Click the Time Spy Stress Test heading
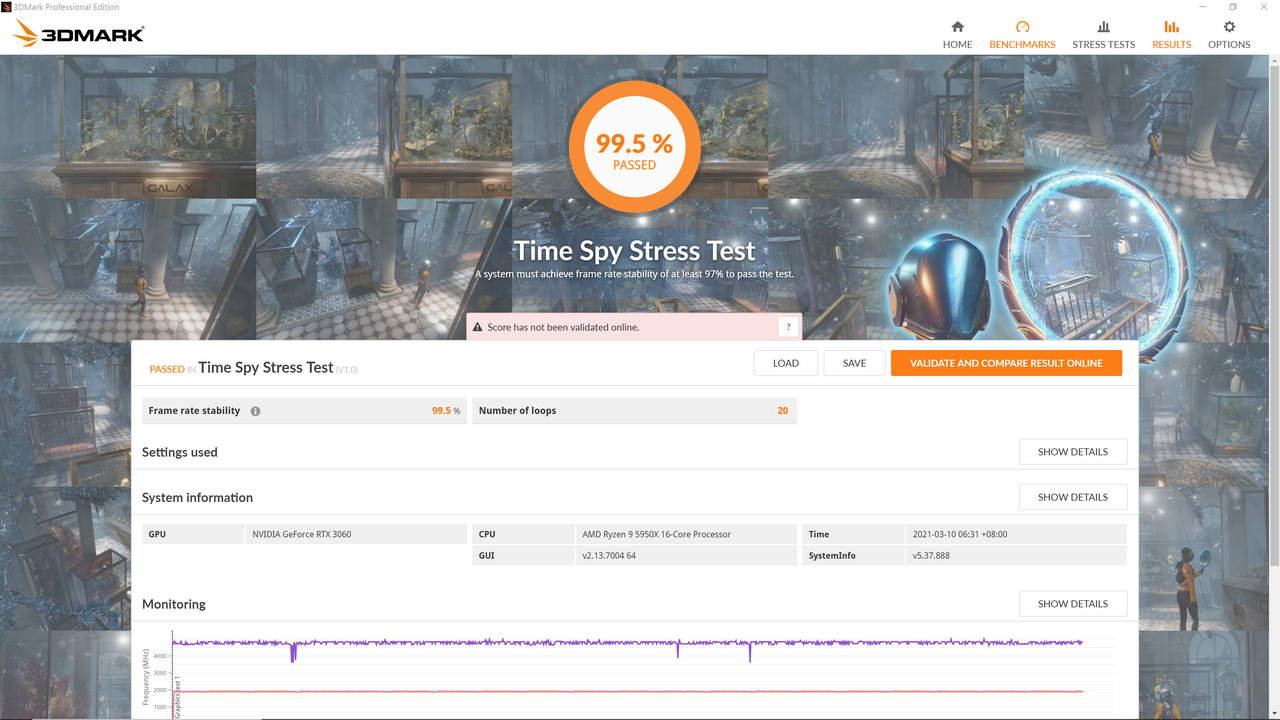This screenshot has height=720, width=1280. pyautogui.click(x=634, y=250)
